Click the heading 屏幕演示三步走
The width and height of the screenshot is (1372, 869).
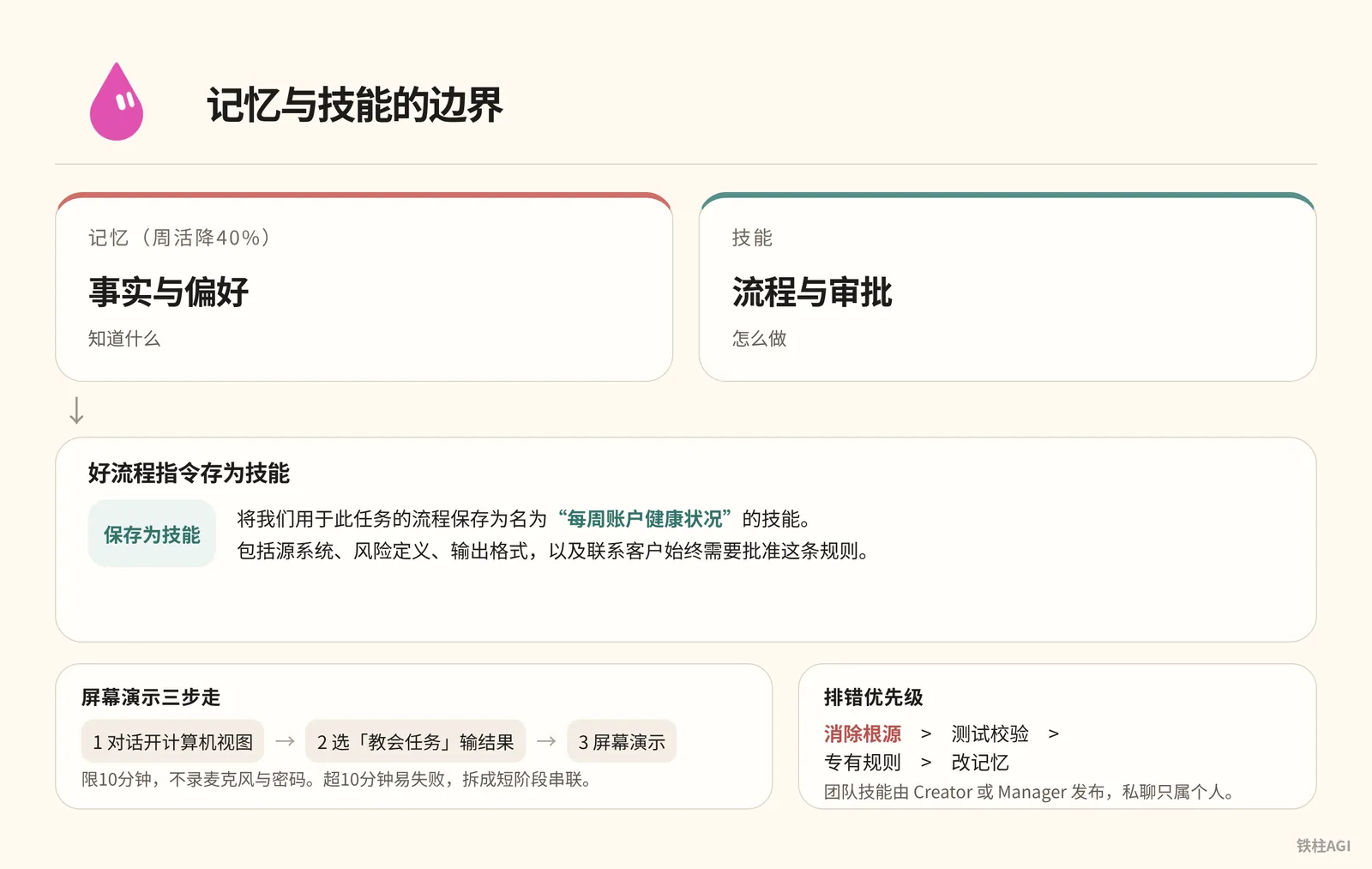[x=151, y=697]
